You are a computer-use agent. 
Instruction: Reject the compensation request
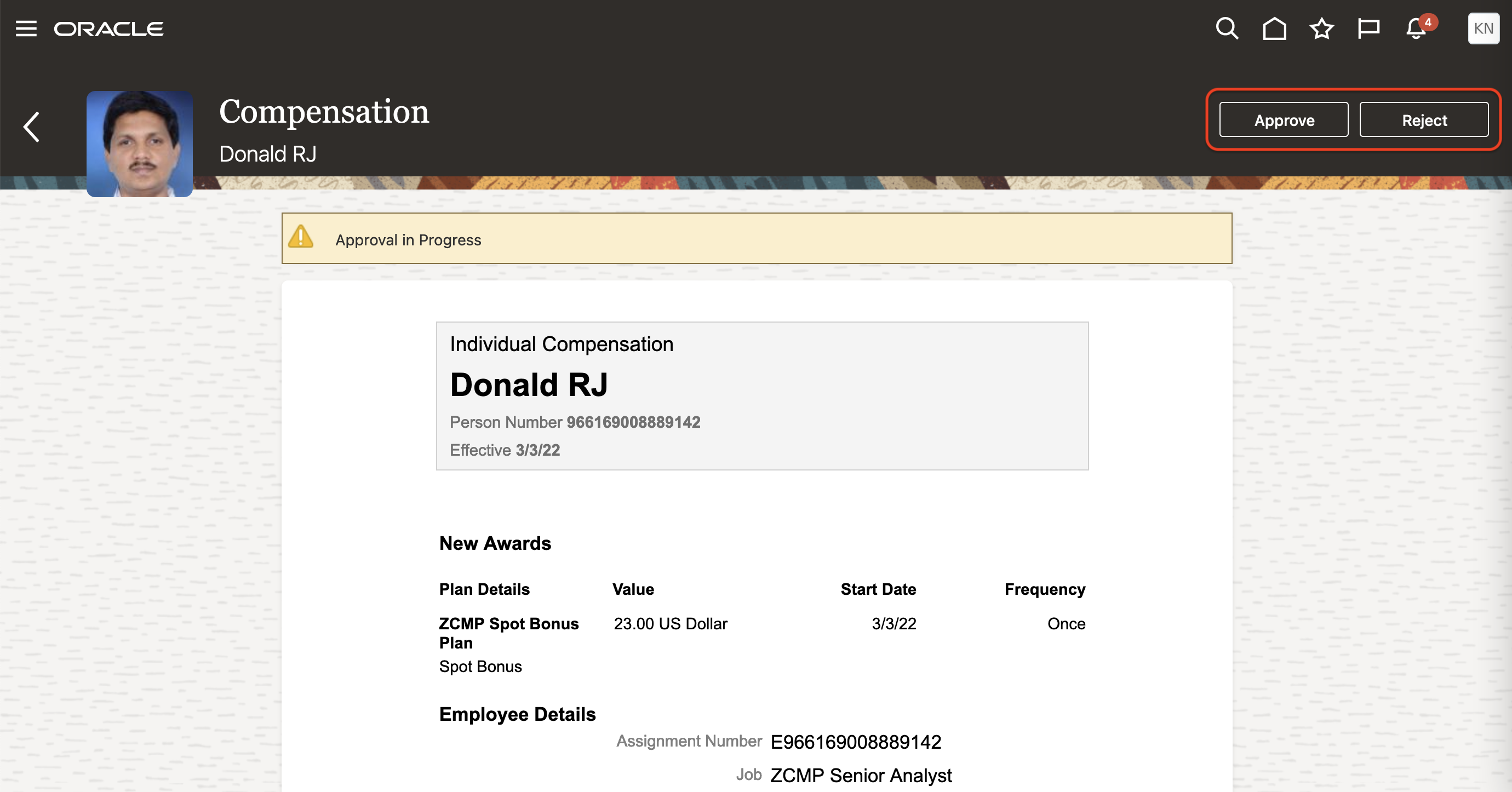[x=1424, y=120]
